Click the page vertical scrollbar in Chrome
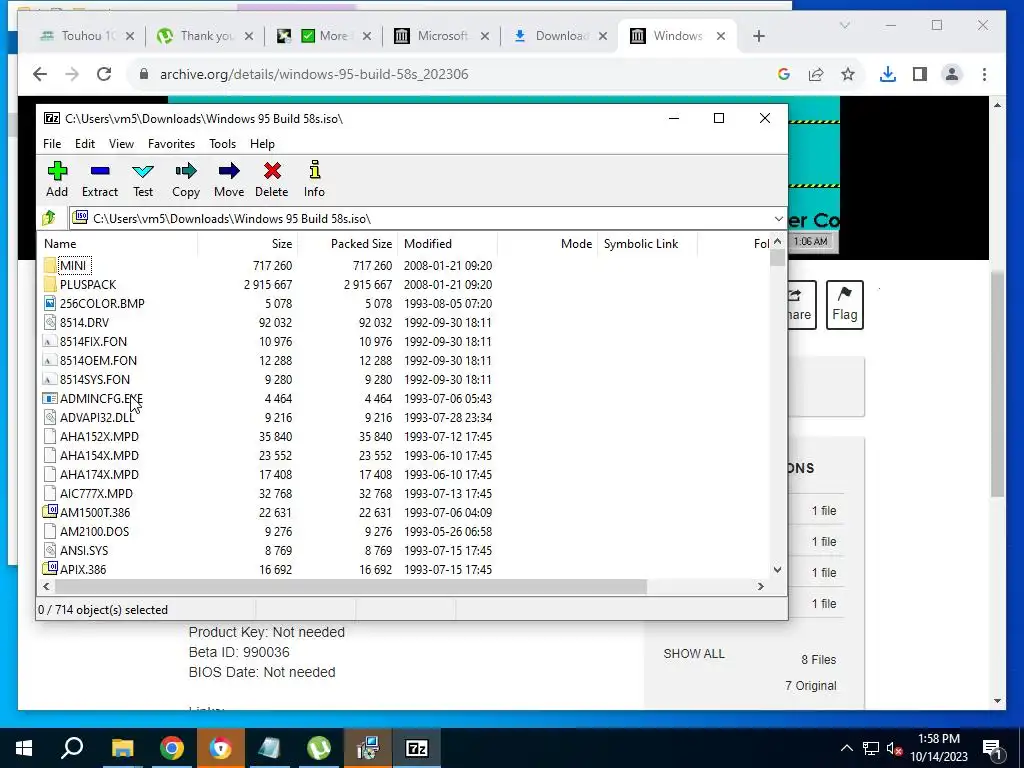Screen dimensions: 1024x768 tap(997, 382)
